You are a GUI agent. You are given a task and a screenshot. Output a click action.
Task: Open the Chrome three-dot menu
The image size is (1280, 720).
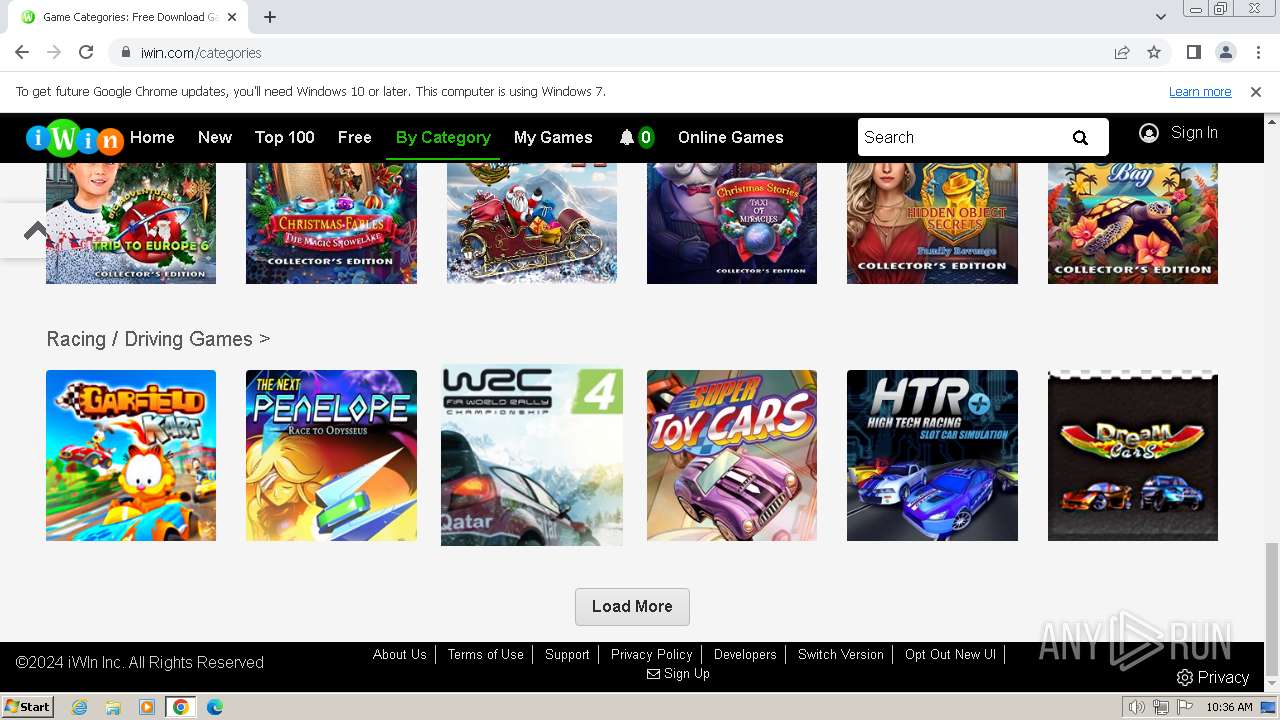(x=1256, y=52)
